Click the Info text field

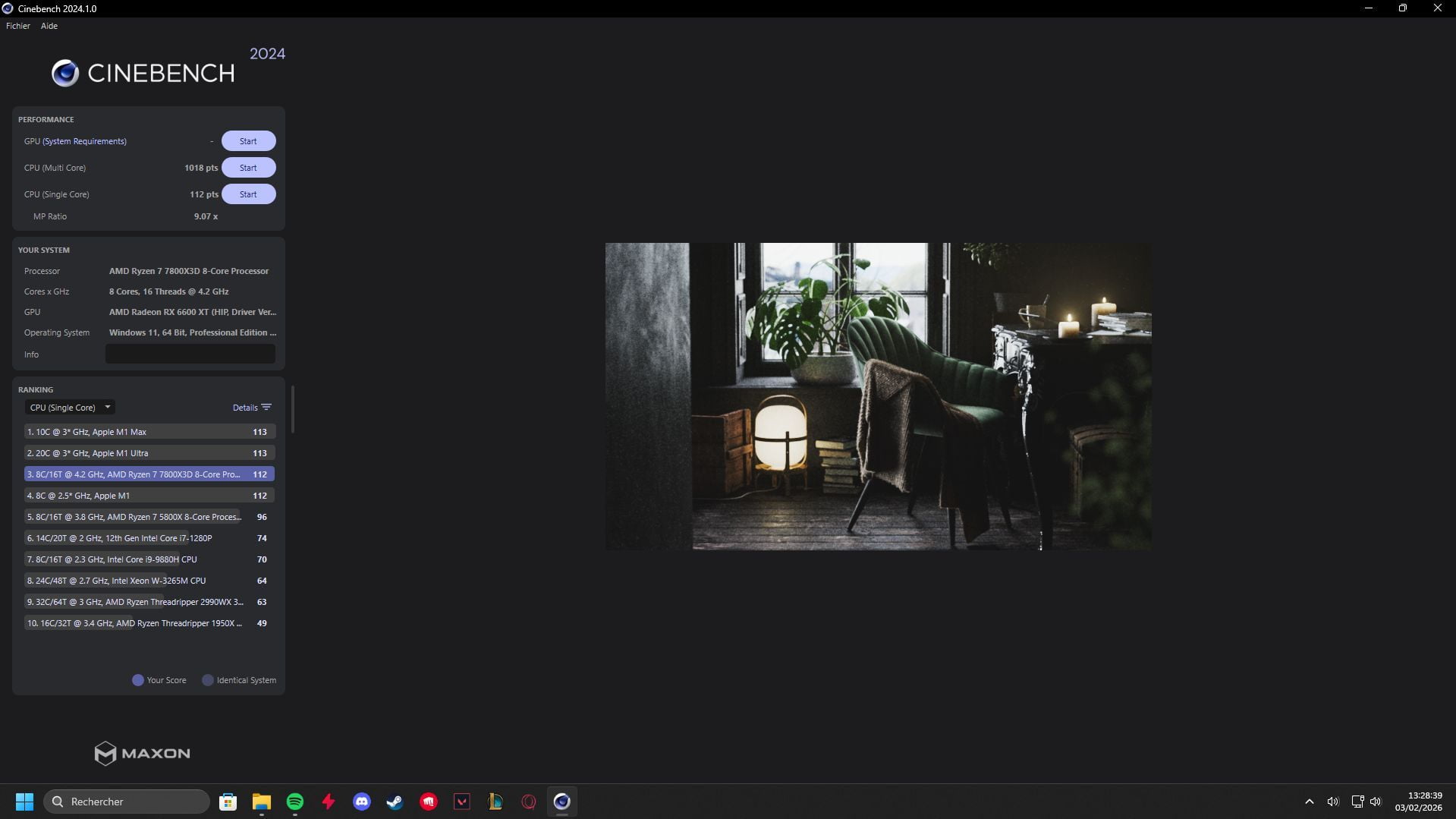190,354
